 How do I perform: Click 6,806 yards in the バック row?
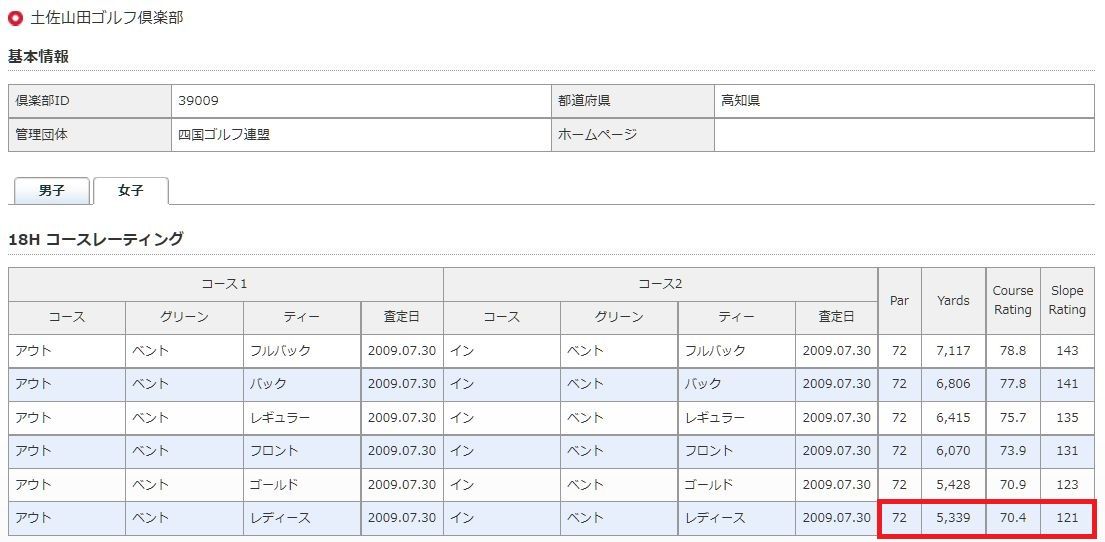pos(953,384)
